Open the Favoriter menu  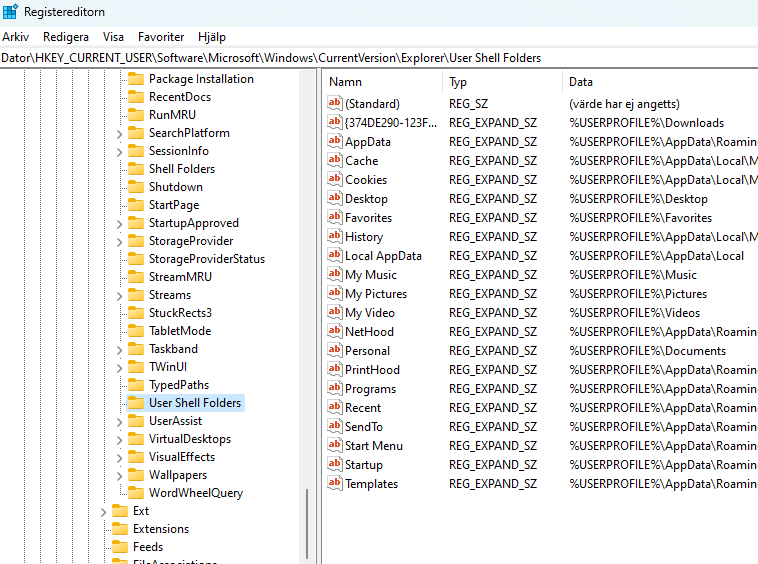[x=161, y=37]
